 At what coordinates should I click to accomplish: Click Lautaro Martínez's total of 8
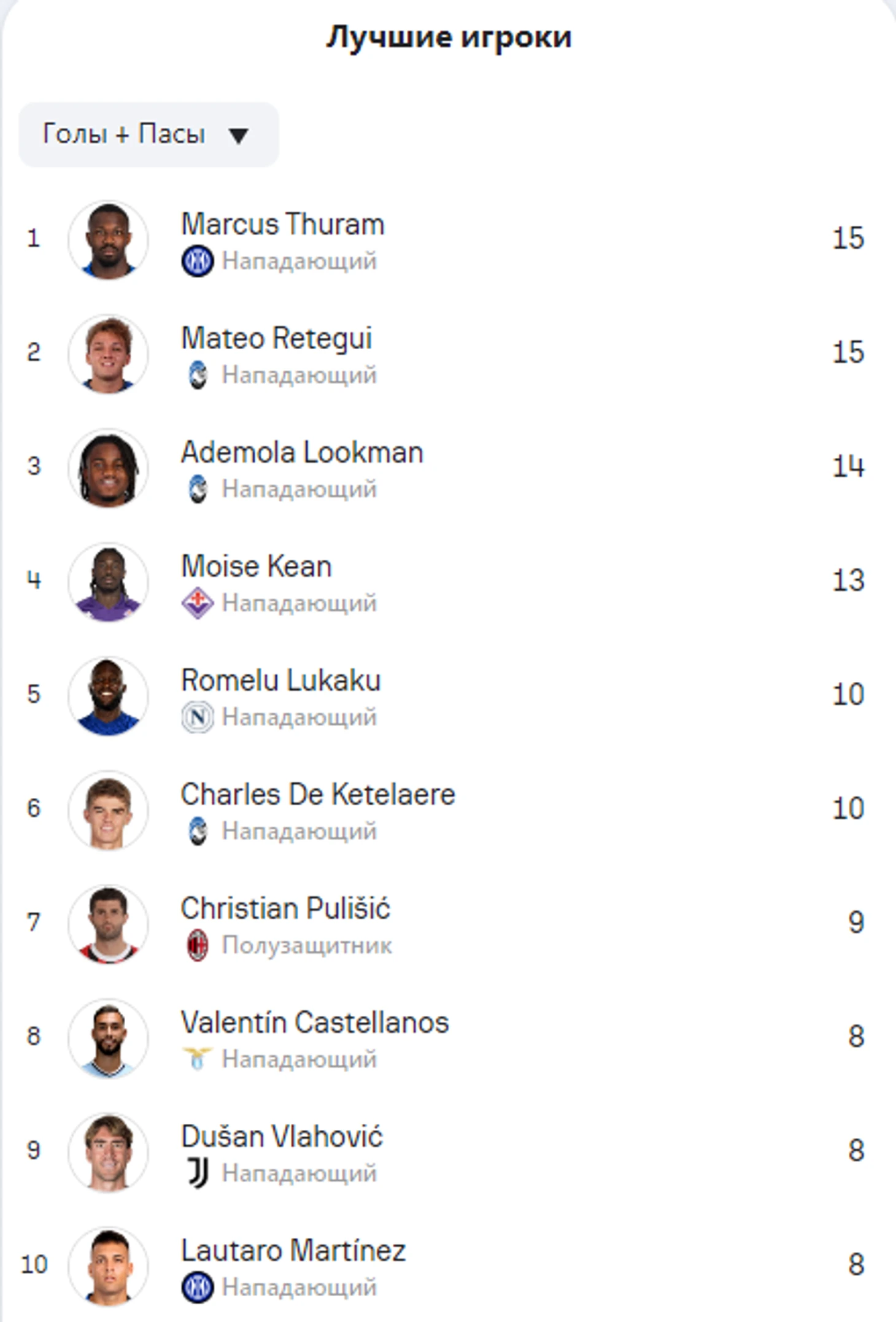coord(856,1265)
